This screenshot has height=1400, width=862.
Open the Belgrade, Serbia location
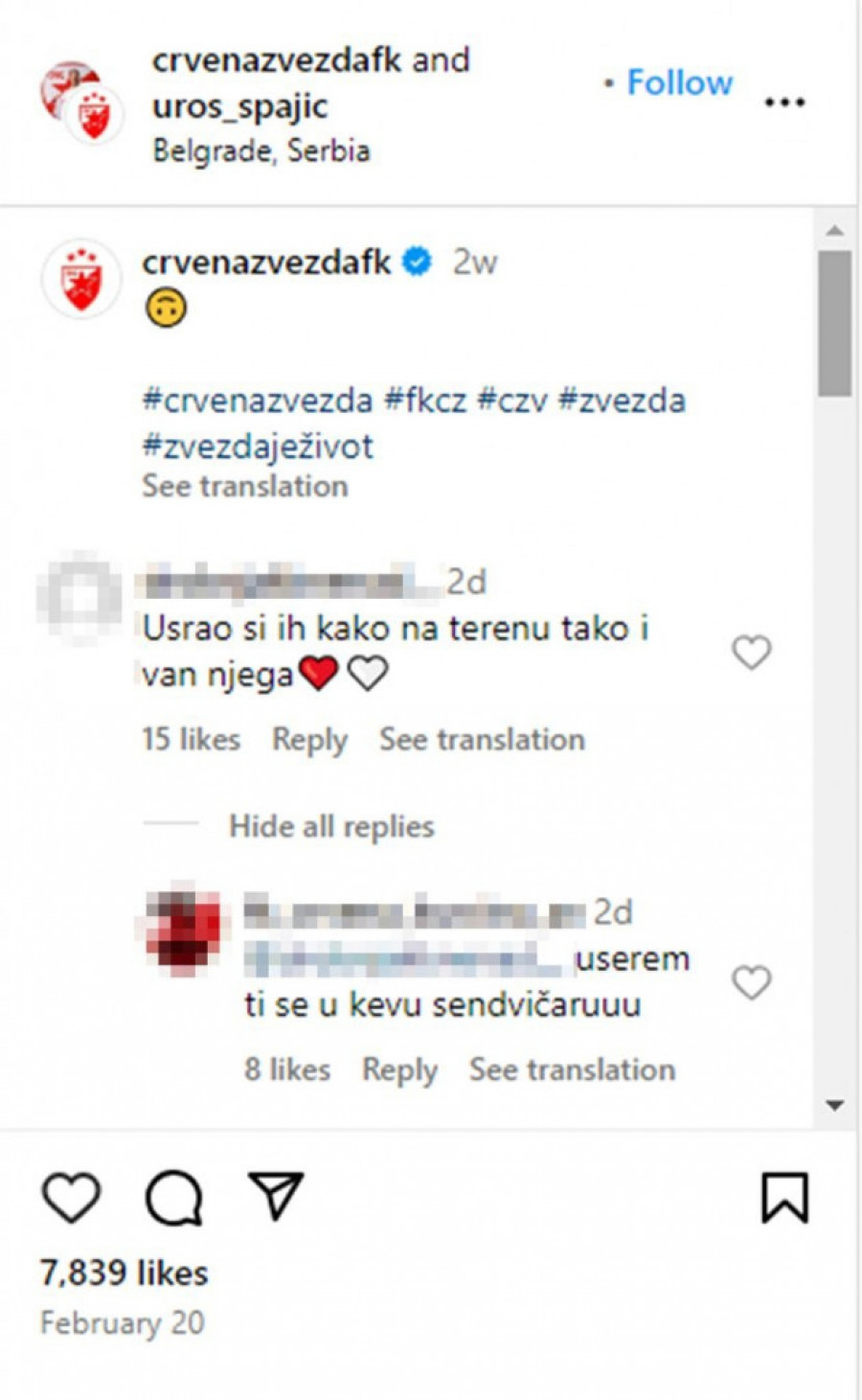tap(261, 150)
